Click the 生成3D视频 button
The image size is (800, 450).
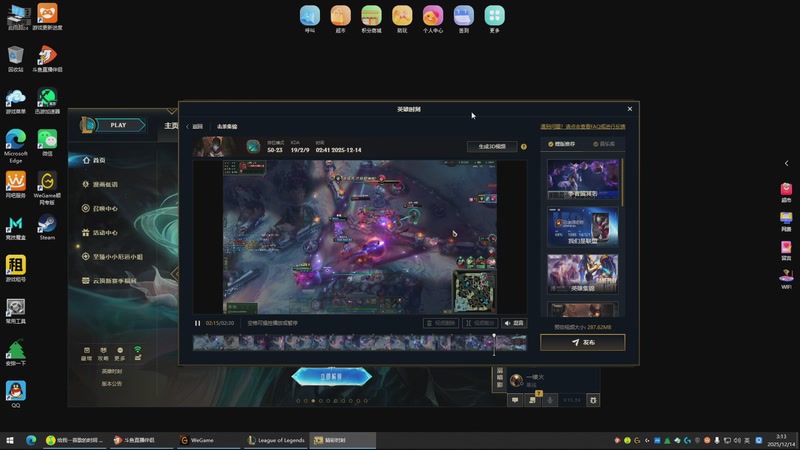[x=492, y=146]
